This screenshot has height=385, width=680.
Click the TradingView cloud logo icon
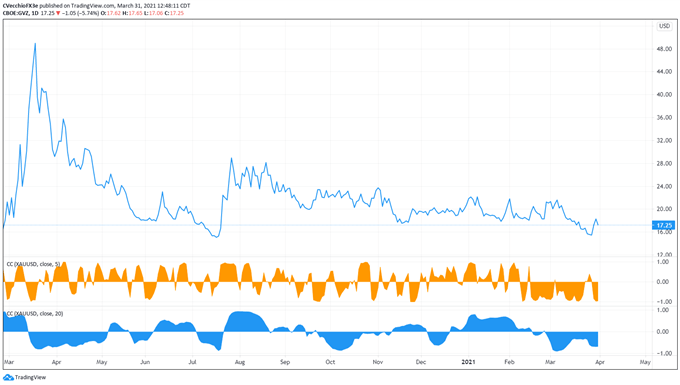[8, 378]
